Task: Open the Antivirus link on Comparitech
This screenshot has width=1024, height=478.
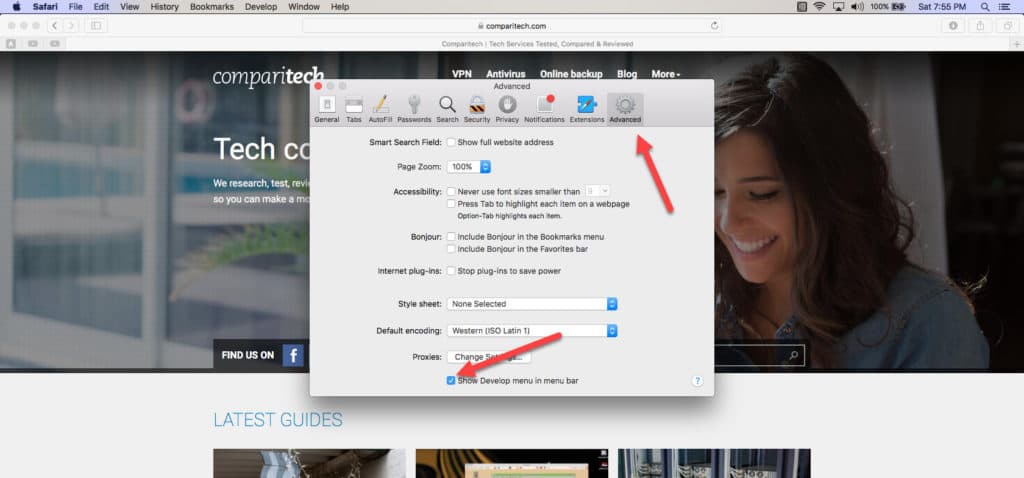Action: click(x=506, y=74)
